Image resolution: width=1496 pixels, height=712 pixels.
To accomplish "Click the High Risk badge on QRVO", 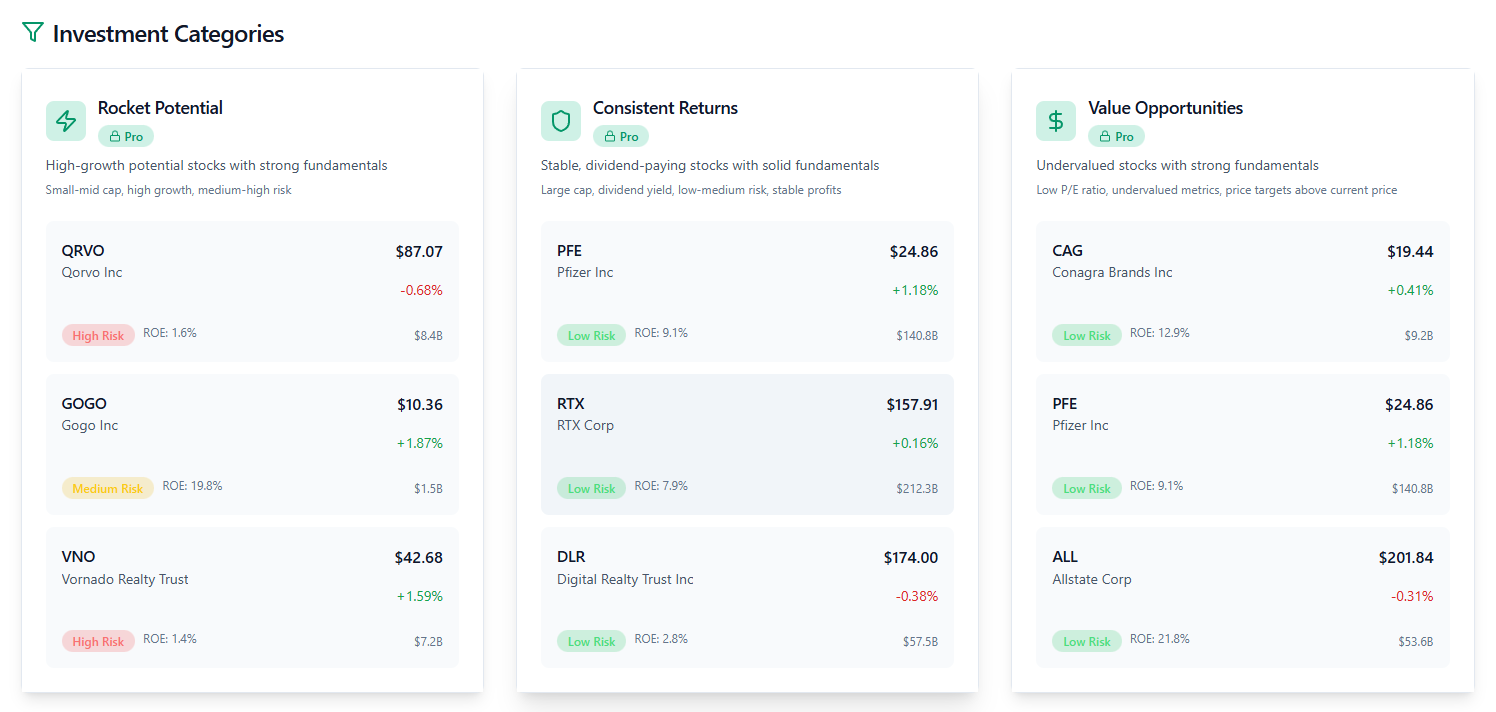I will click(98, 335).
